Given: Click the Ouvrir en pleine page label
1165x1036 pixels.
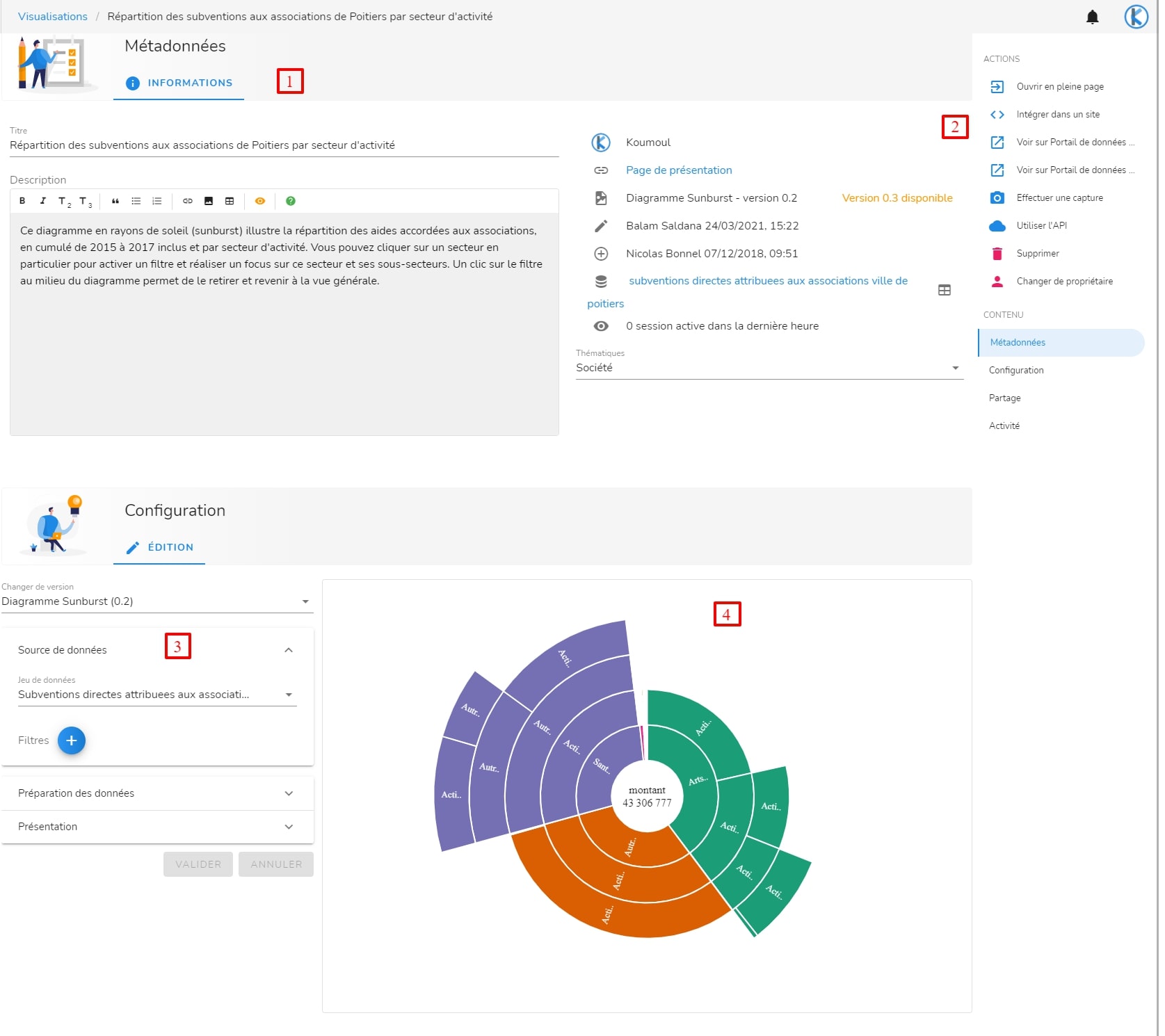Looking at the screenshot, I should 1060,87.
